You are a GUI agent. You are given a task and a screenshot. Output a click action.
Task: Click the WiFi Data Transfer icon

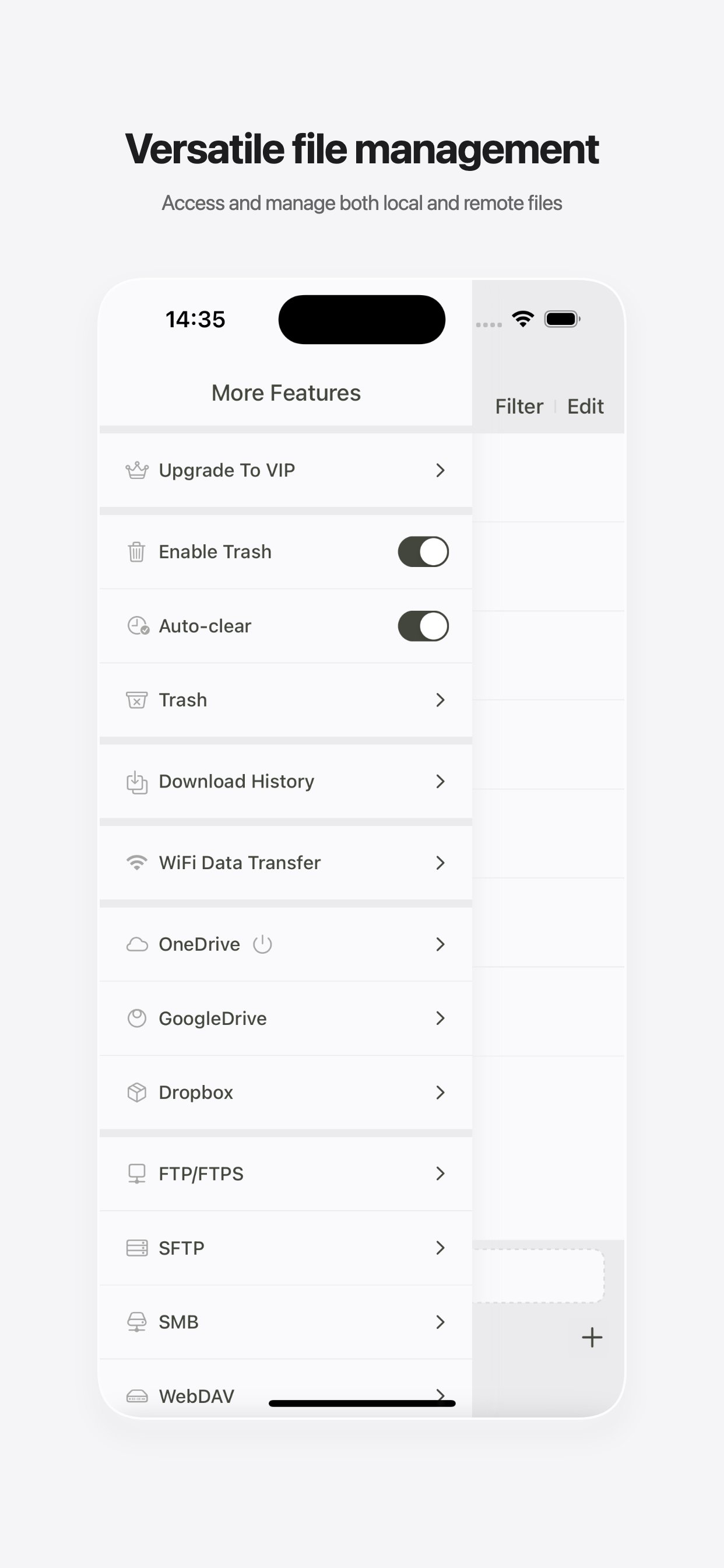coord(137,863)
